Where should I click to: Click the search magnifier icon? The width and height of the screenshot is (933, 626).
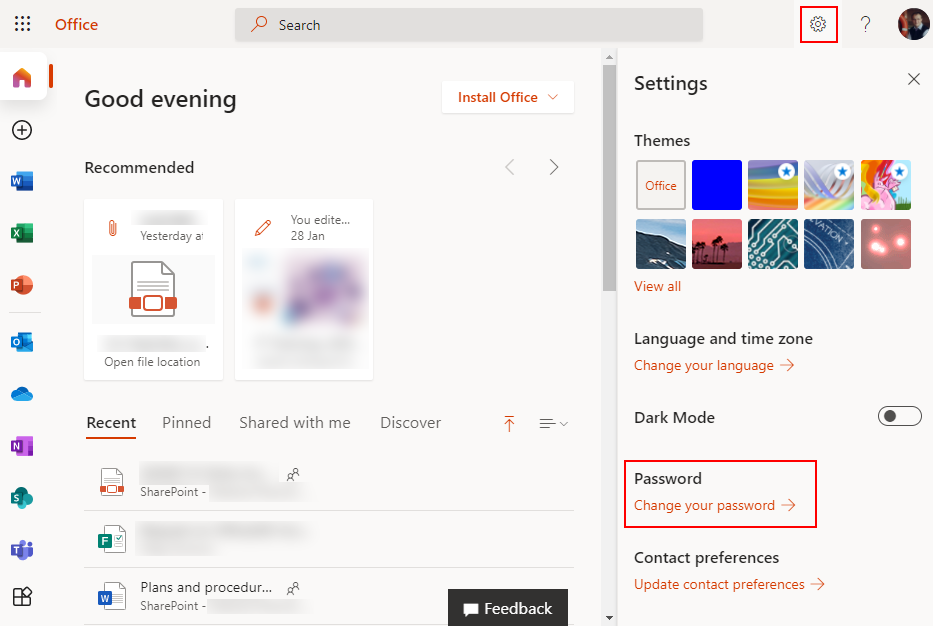[259, 24]
